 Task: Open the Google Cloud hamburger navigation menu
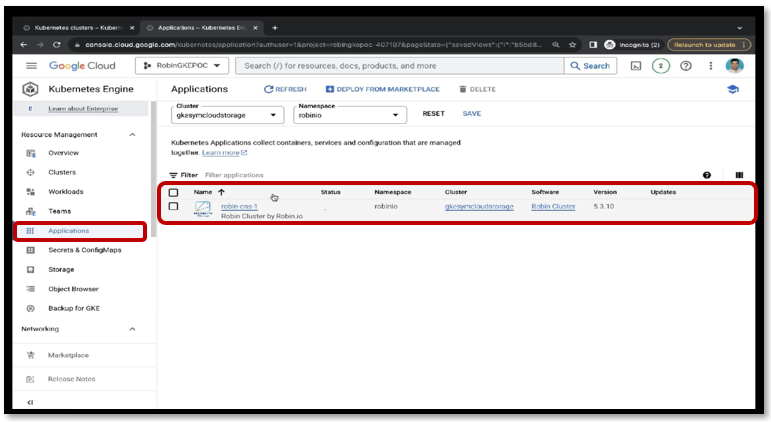[x=31, y=65]
